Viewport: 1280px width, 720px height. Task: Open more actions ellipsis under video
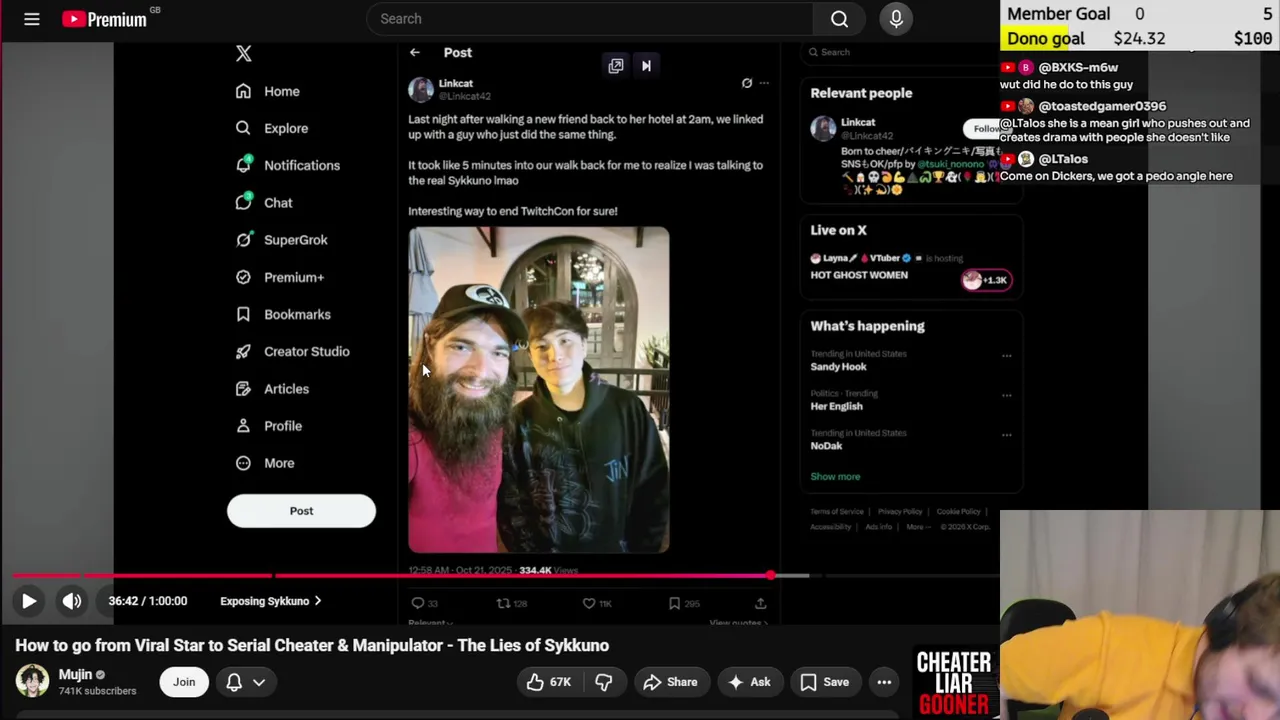(884, 682)
